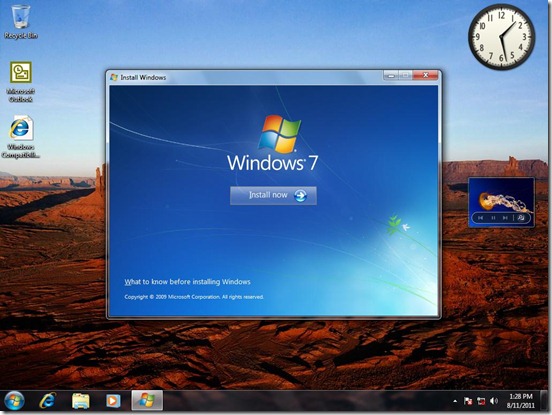The image size is (552, 415).
Task: Open 'What to know before installing Windows' link
Action: pos(187,282)
